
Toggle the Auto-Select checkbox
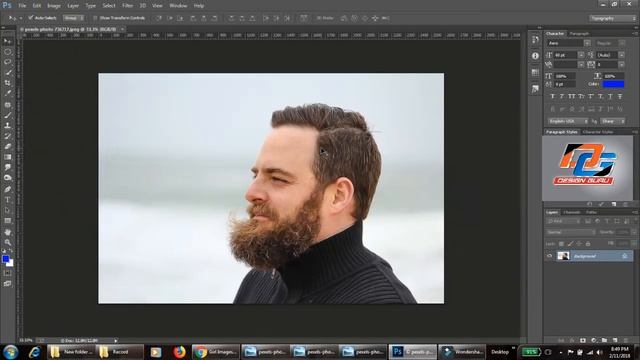(31, 18)
